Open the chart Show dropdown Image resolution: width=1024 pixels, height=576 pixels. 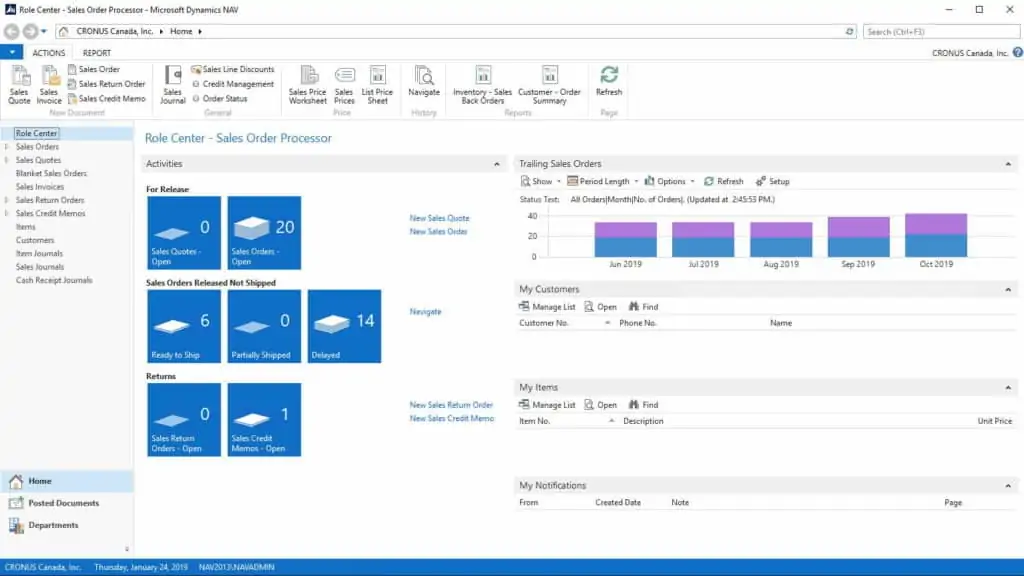coord(541,182)
